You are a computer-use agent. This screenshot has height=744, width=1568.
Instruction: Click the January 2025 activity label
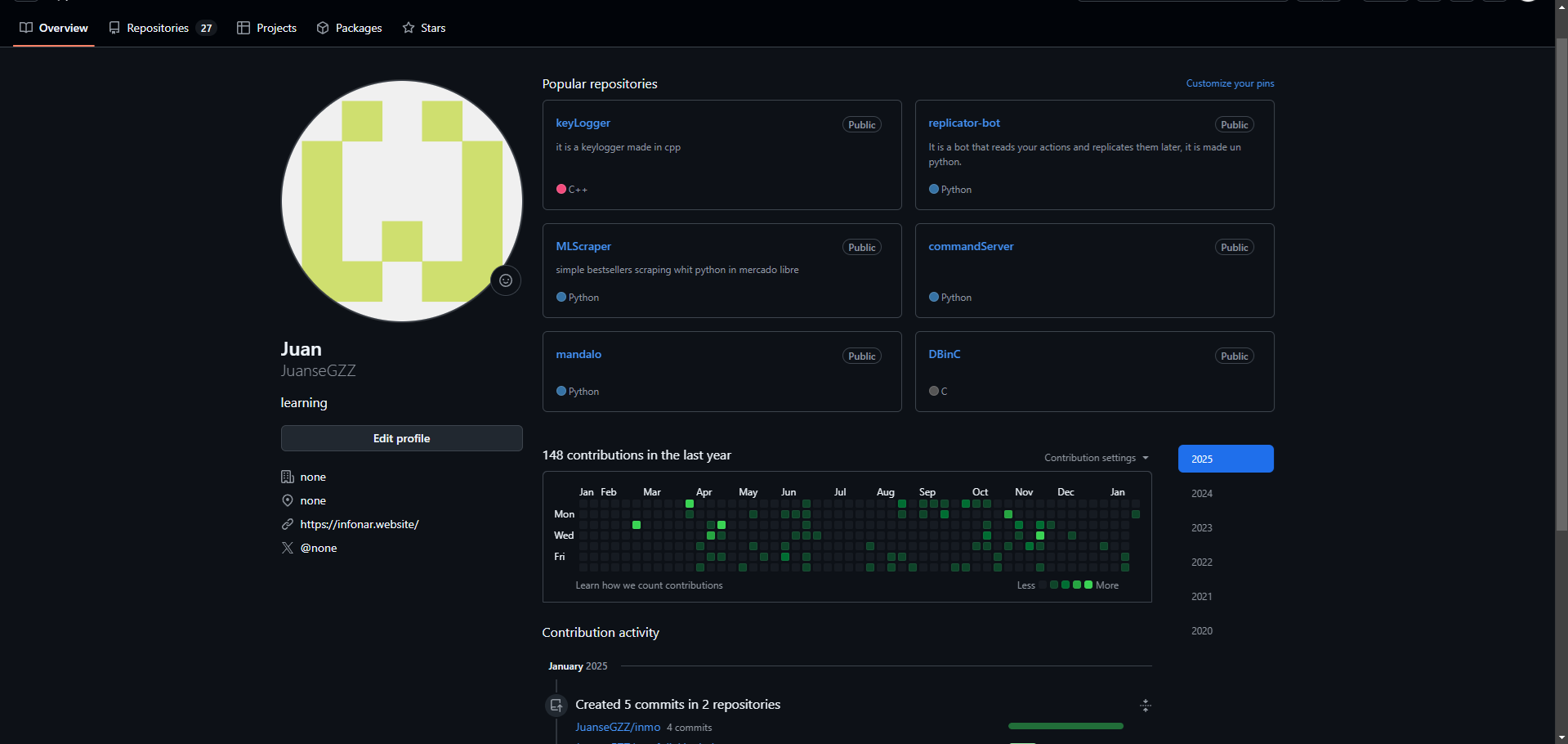pos(578,666)
